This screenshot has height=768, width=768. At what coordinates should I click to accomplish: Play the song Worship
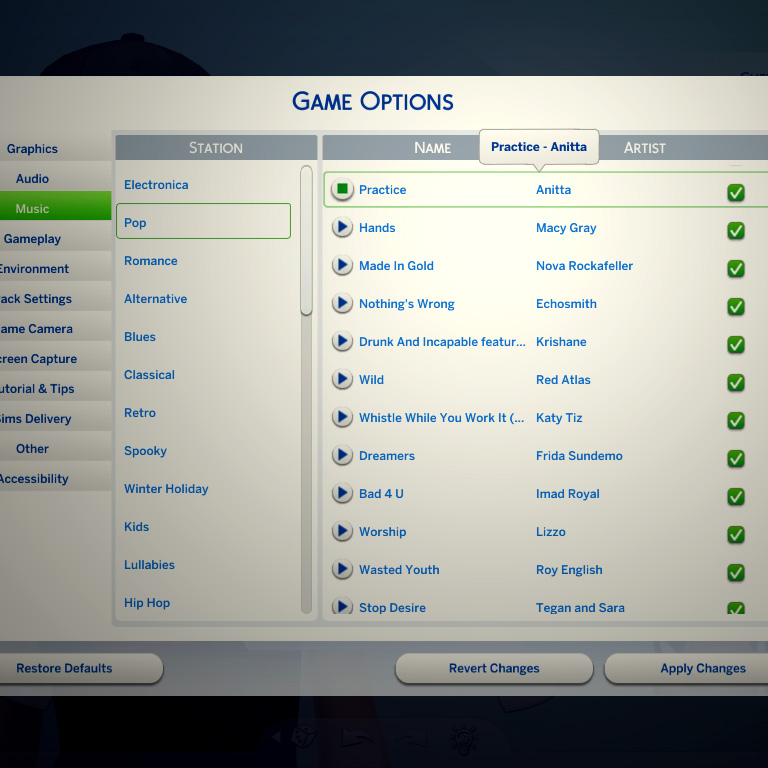(x=342, y=531)
